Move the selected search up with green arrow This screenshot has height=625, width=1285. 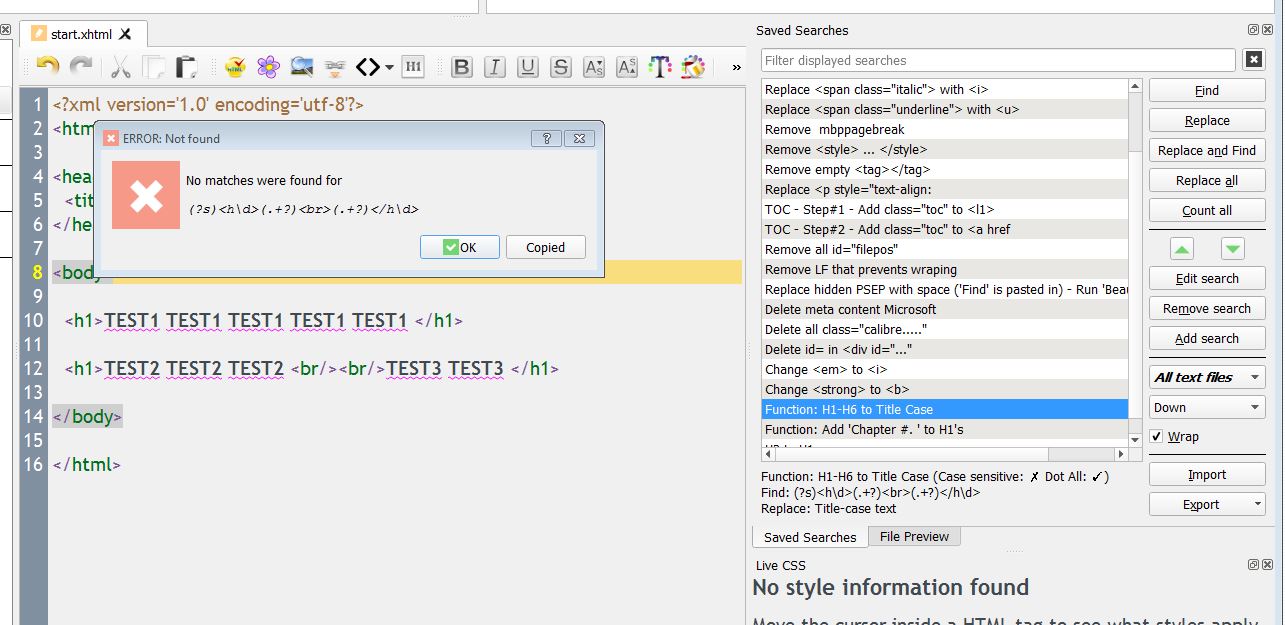tap(1181, 248)
